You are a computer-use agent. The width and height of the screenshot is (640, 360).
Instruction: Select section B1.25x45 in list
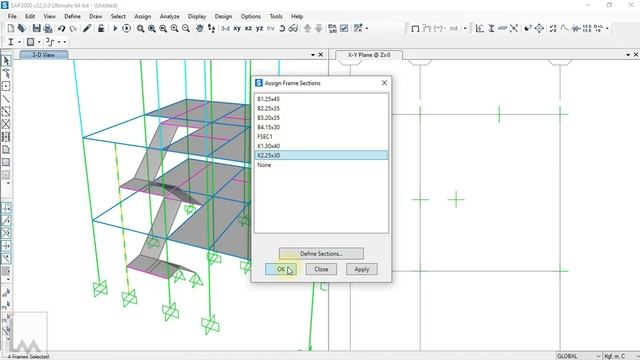pos(321,99)
